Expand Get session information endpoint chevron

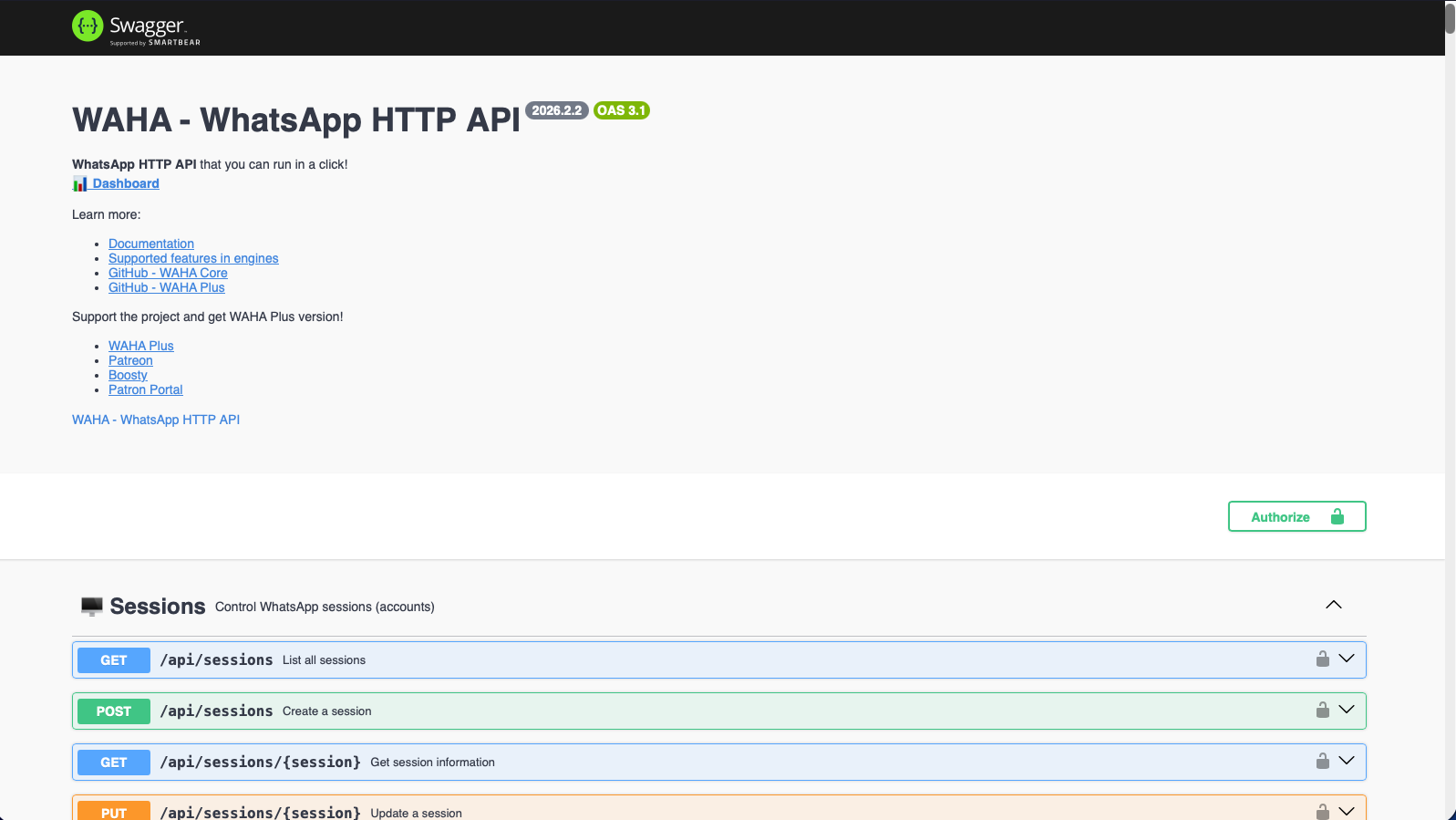coord(1347,761)
